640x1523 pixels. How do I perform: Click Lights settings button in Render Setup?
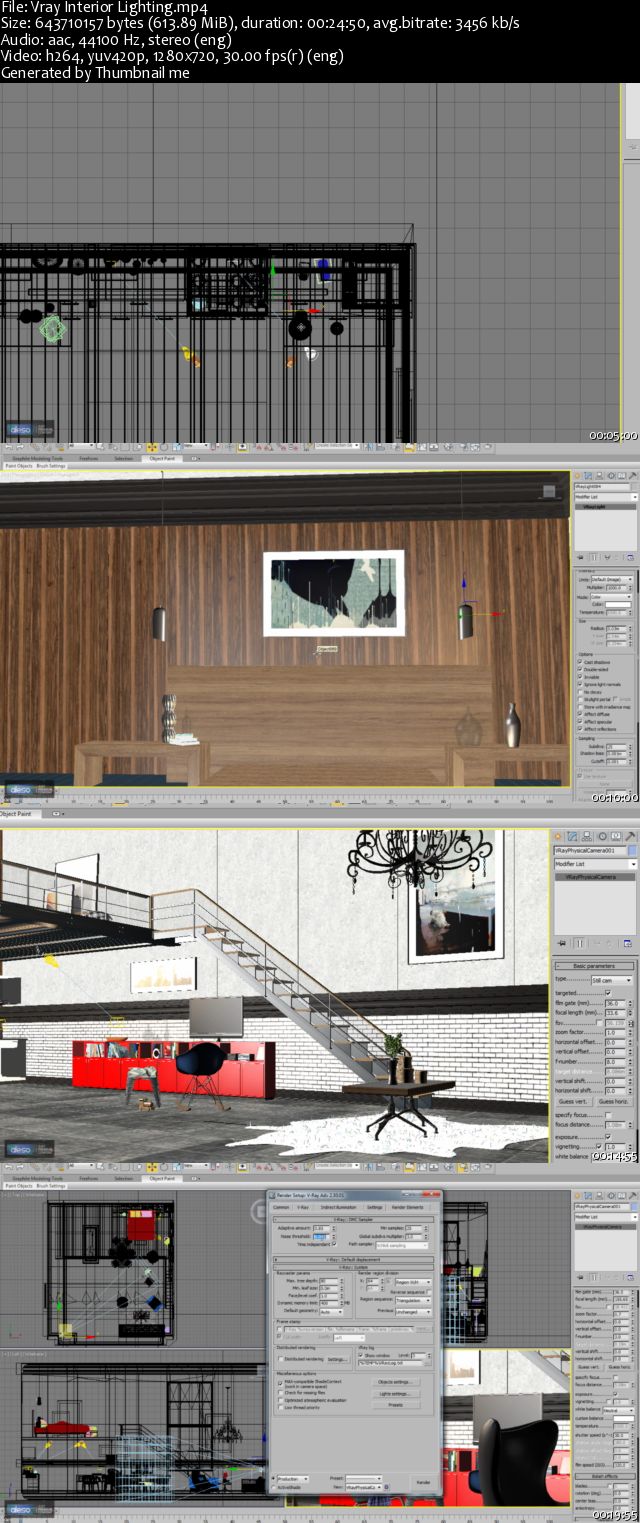coord(396,1394)
